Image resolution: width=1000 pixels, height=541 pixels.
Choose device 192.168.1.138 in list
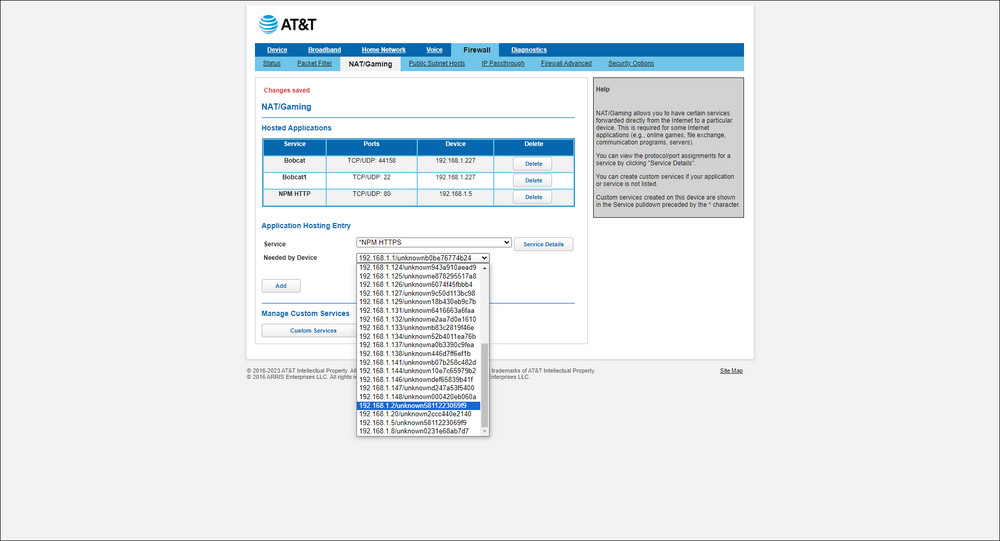tap(418, 353)
